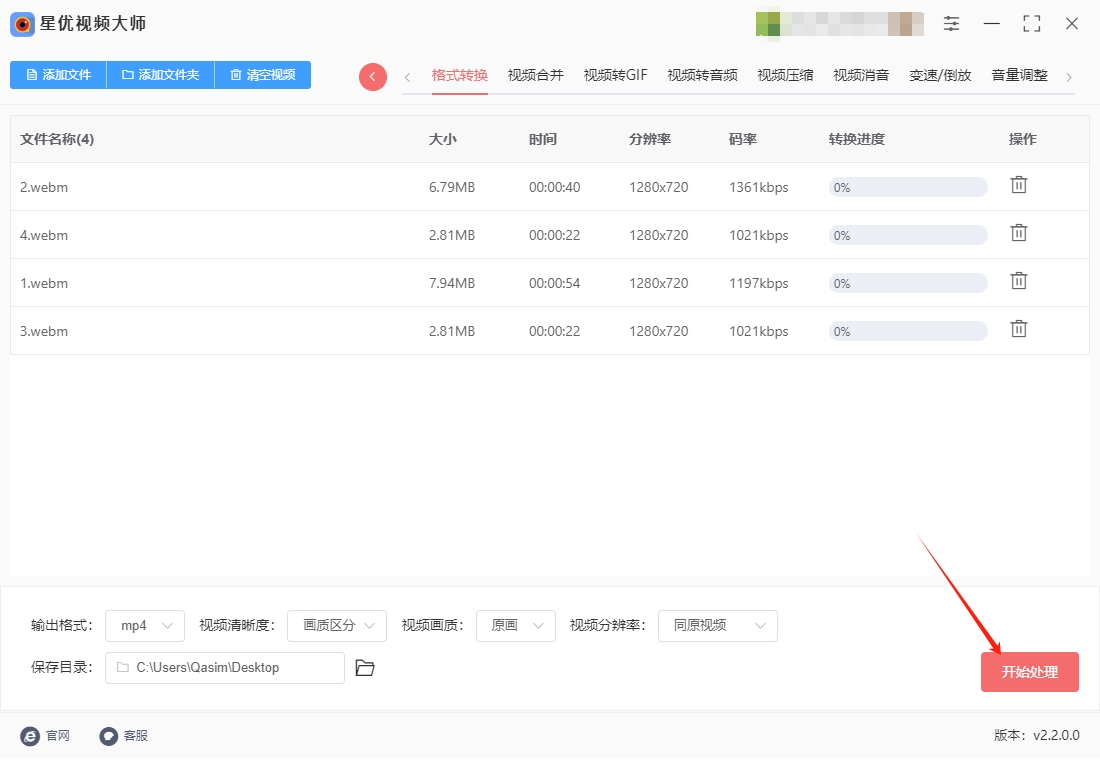
Task: Remove 1.webm using its trash icon
Action: point(1019,281)
